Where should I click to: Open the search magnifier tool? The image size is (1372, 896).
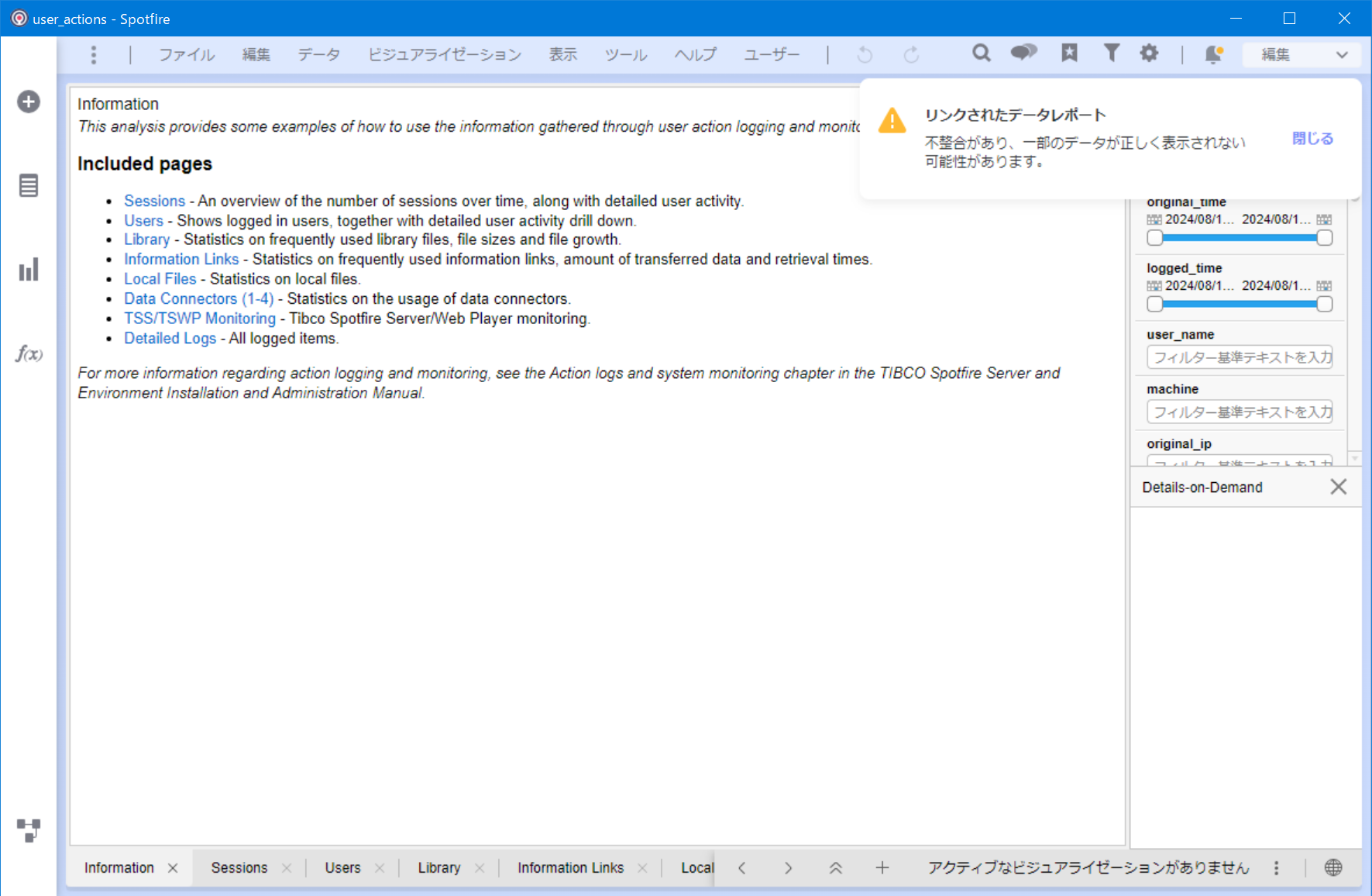[982, 53]
